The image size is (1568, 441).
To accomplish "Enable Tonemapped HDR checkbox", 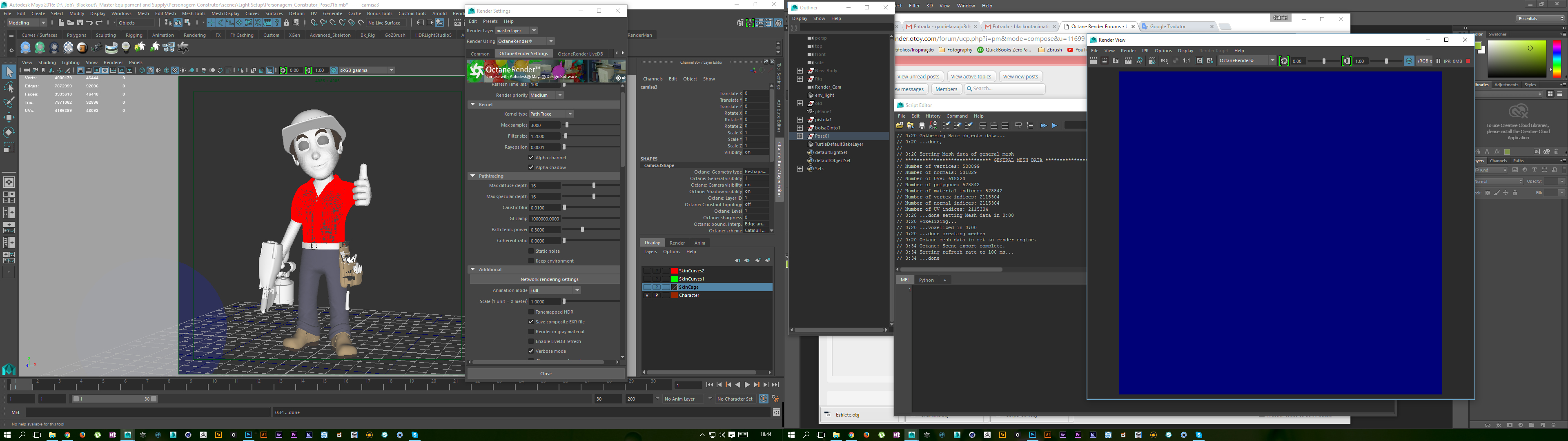I will click(531, 312).
